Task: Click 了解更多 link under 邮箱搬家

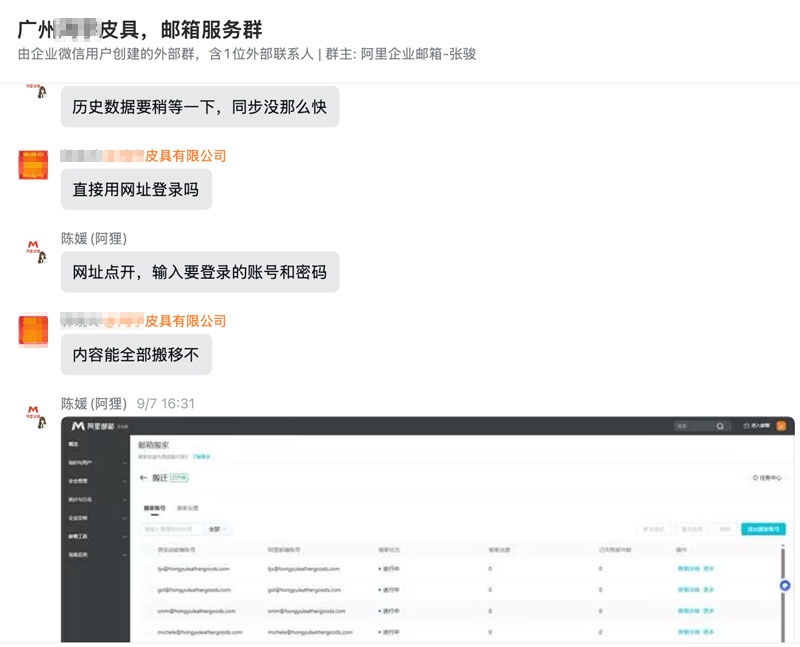Action: pyautogui.click(x=202, y=457)
